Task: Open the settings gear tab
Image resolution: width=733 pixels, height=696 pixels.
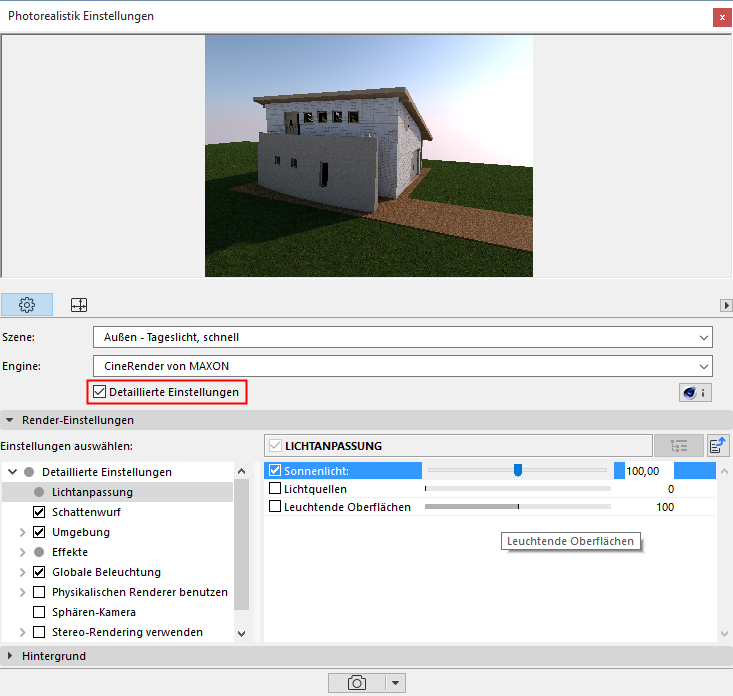Action: [27, 305]
